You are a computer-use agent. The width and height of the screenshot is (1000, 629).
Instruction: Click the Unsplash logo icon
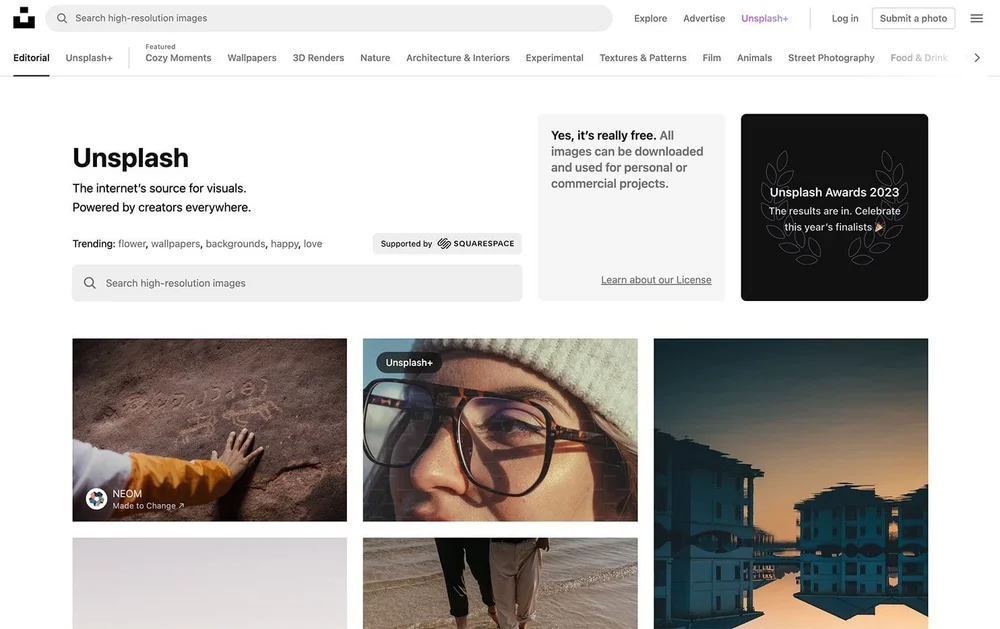24,18
